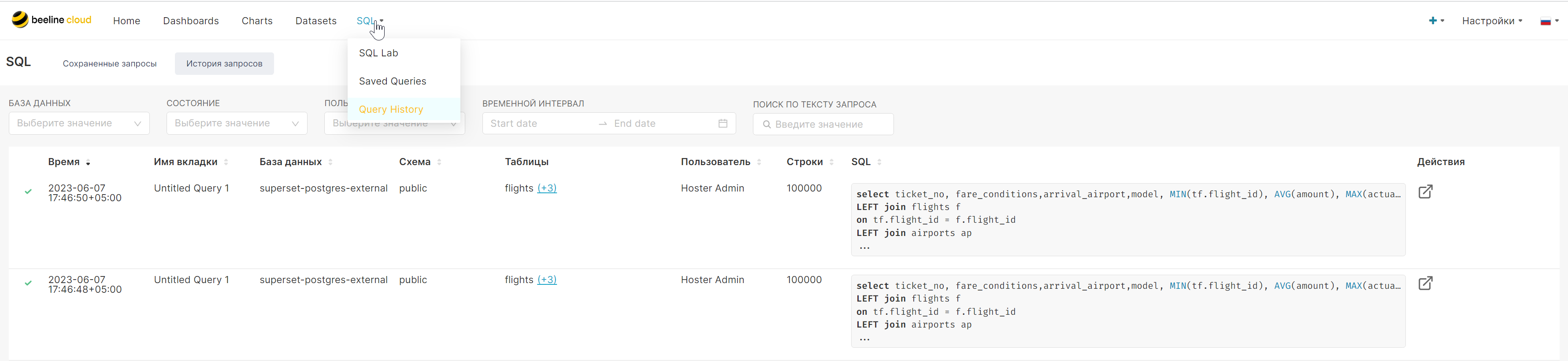The width and height of the screenshot is (1568, 361).
Task: Sort by SQL column
Action: point(879,162)
